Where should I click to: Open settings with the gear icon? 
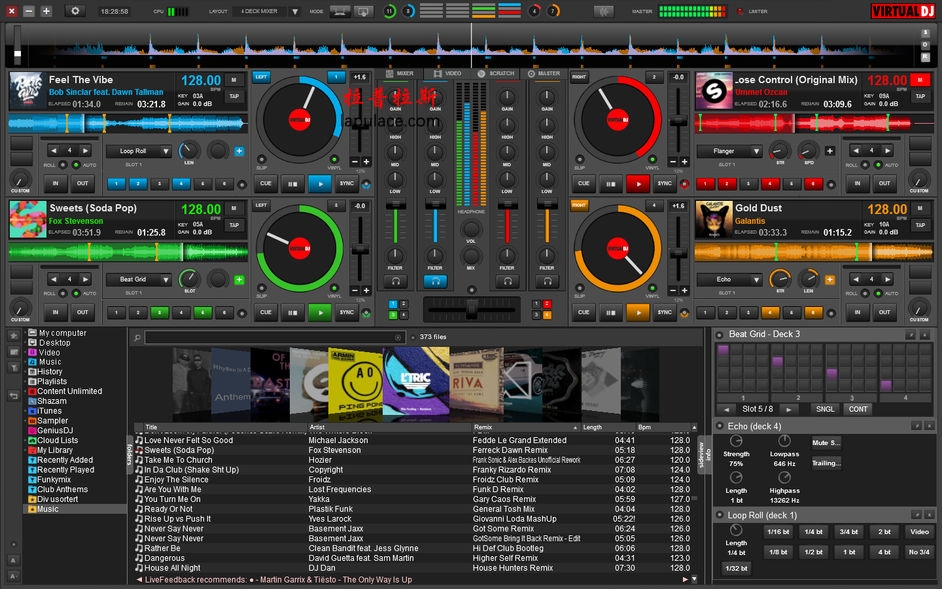coord(76,11)
